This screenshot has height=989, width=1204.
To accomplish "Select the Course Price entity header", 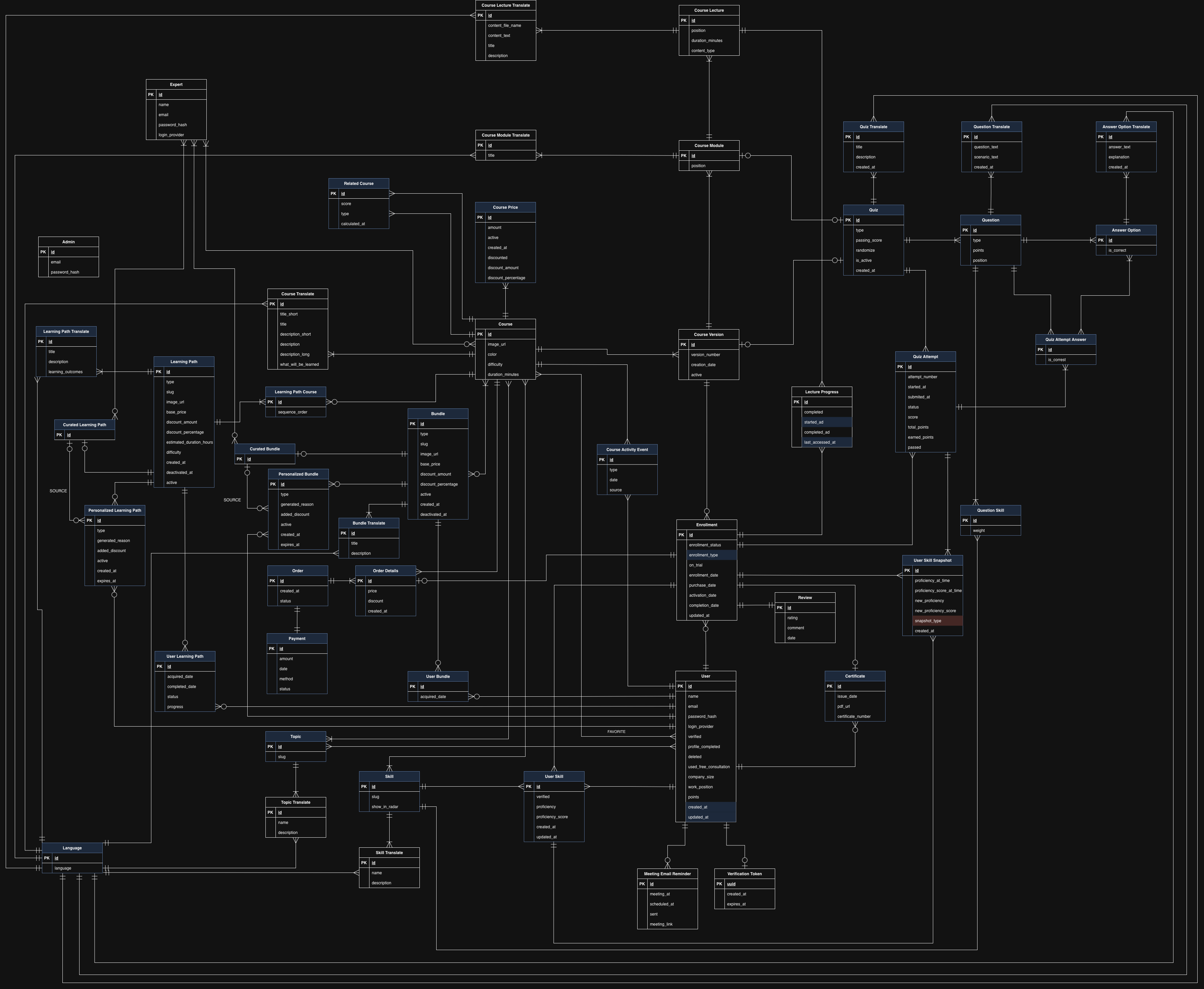I will (505, 207).
